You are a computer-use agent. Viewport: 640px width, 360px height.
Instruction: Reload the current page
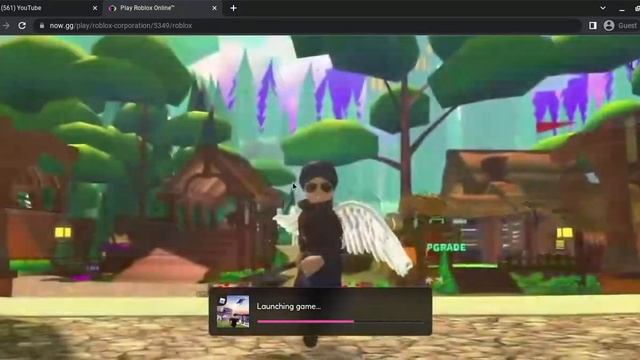pos(22,26)
